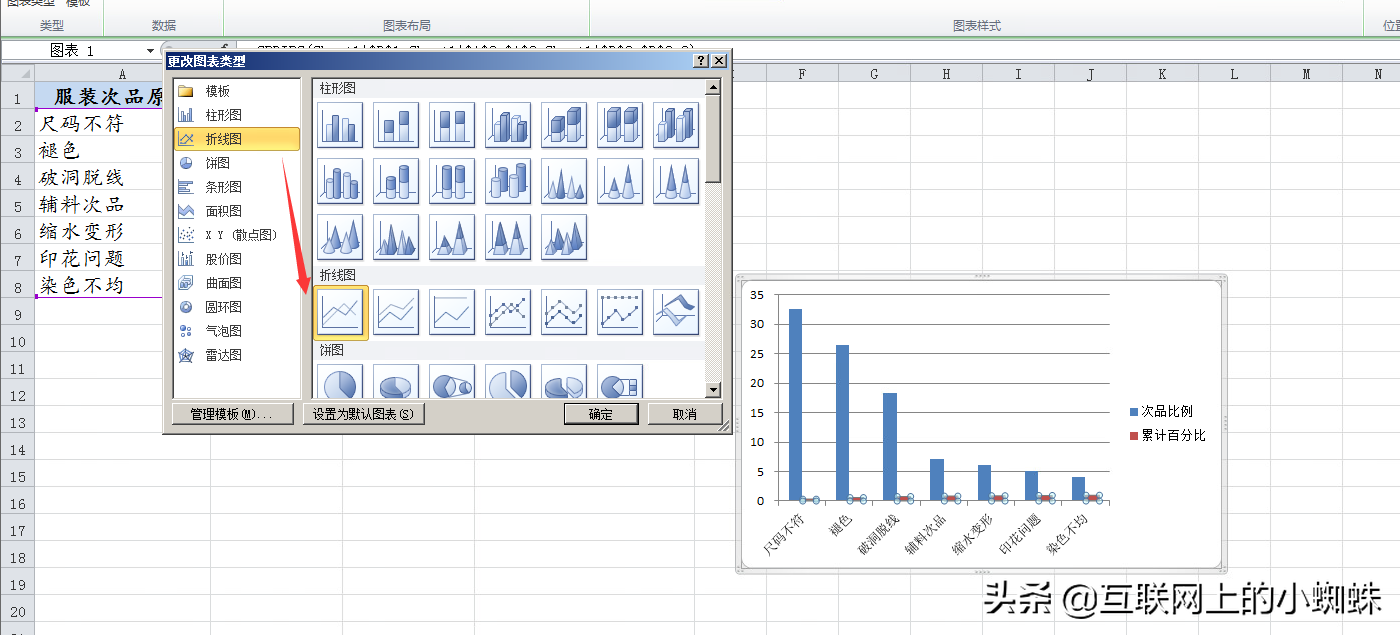Choose the stacked line chart icon
Image resolution: width=1400 pixels, height=635 pixels.
pos(396,312)
